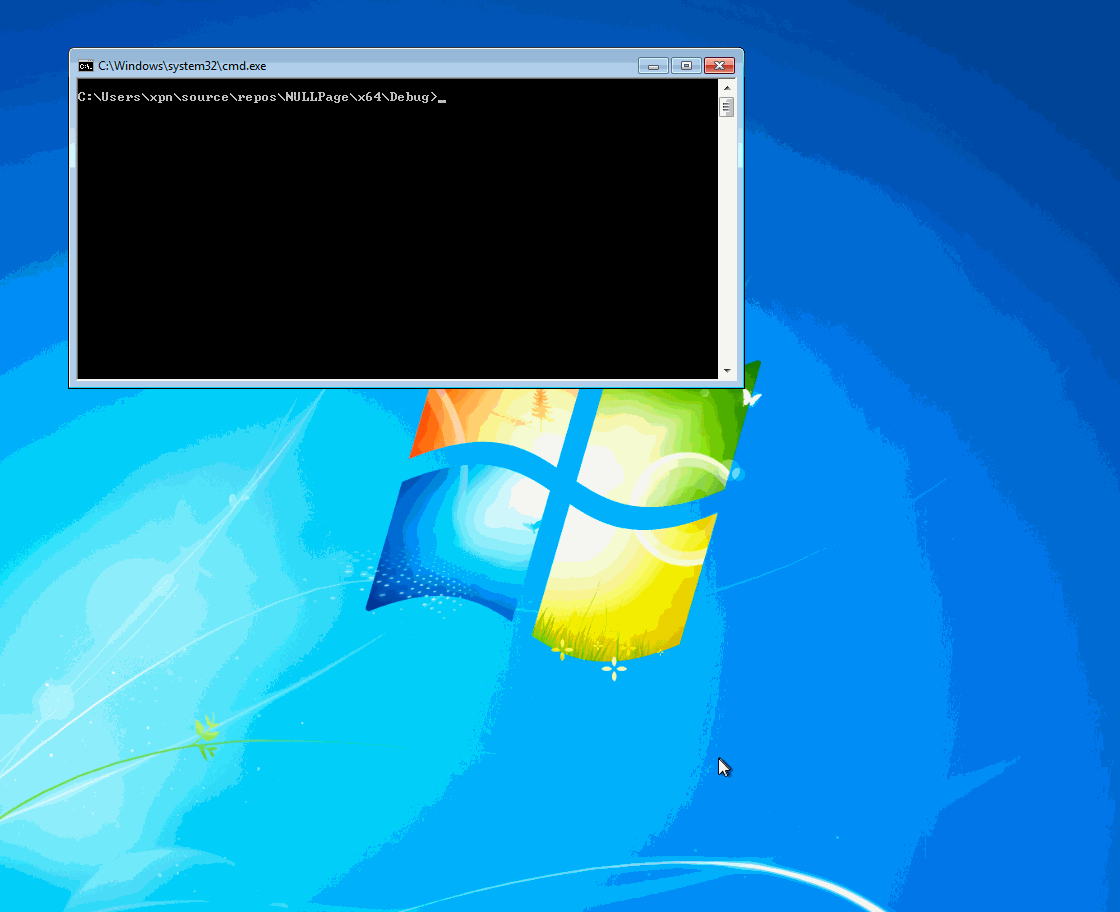Click the title text C:\Windows\system32\cmd.exe

pos(182,66)
